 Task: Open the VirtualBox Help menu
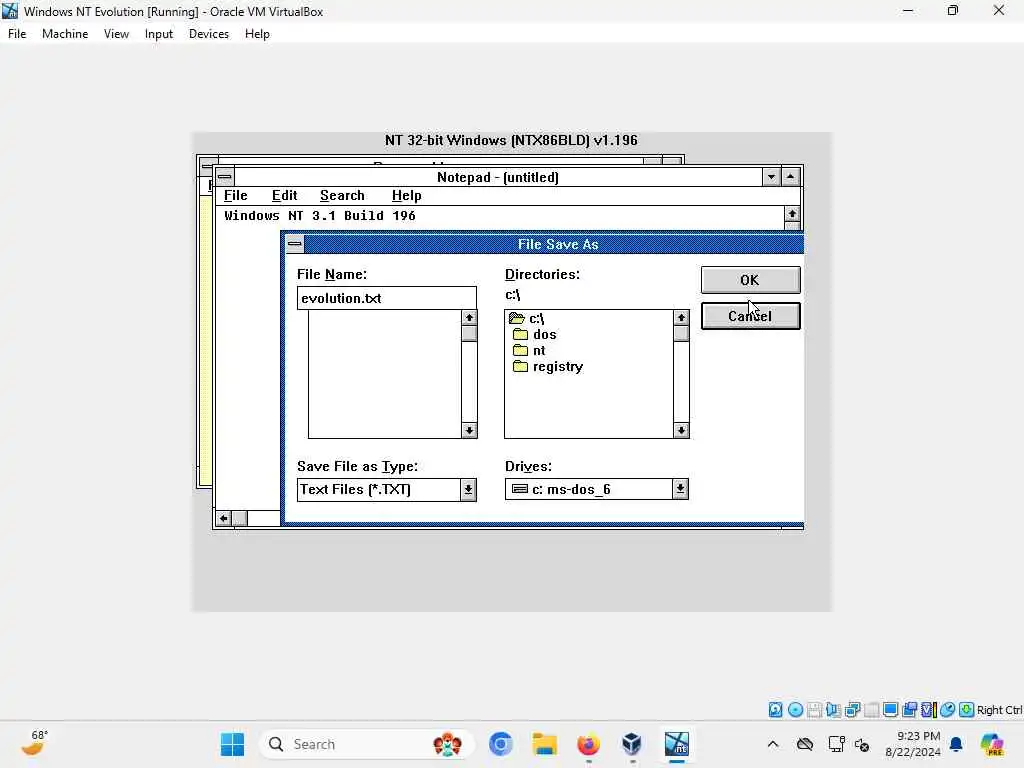coord(257,34)
